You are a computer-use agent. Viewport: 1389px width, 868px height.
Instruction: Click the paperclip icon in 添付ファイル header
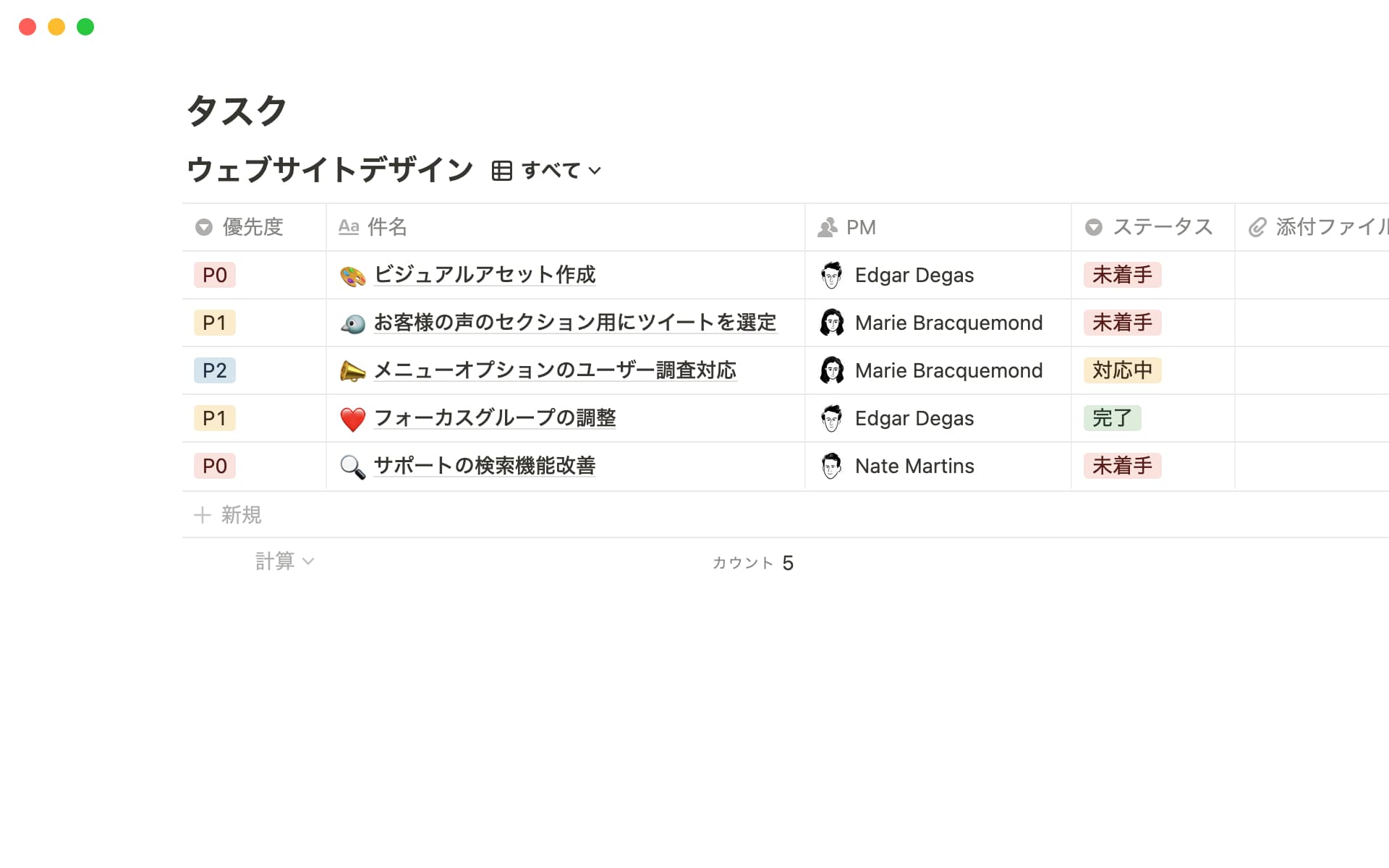(x=1257, y=227)
